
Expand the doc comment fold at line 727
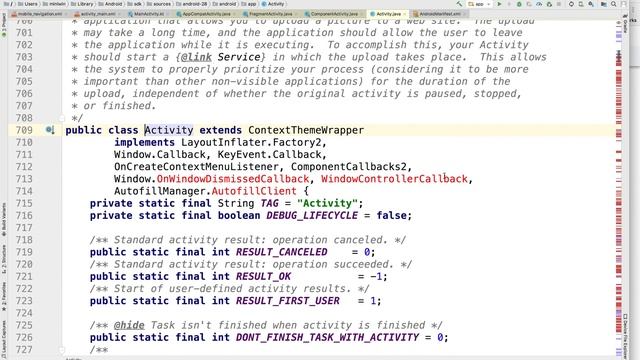point(62,349)
